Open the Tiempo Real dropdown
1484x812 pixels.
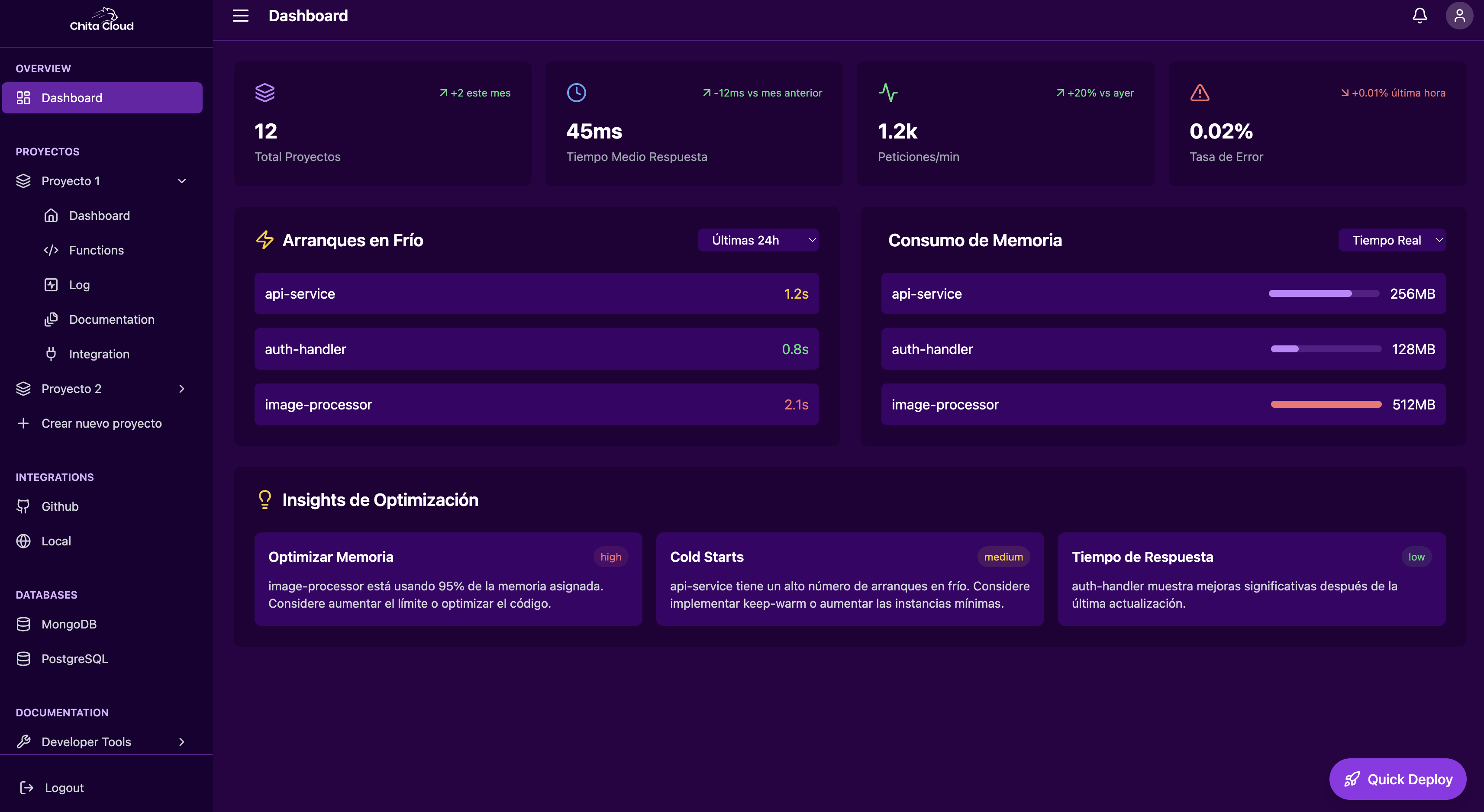[x=1392, y=239]
